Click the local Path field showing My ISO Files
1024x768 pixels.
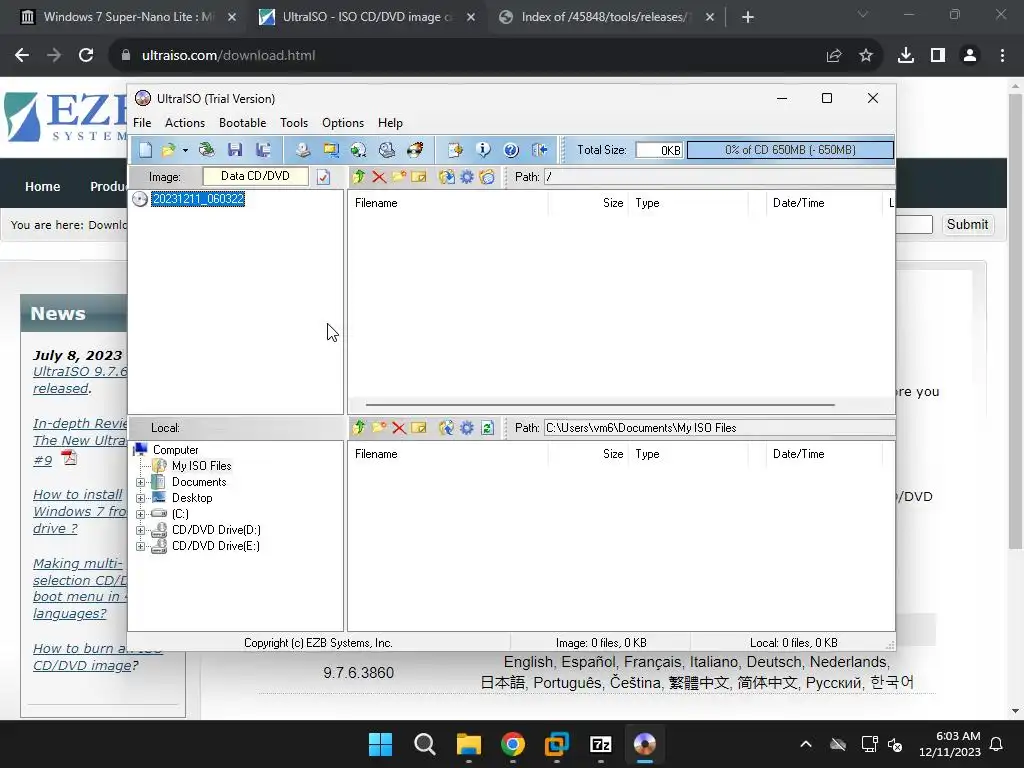tap(718, 428)
